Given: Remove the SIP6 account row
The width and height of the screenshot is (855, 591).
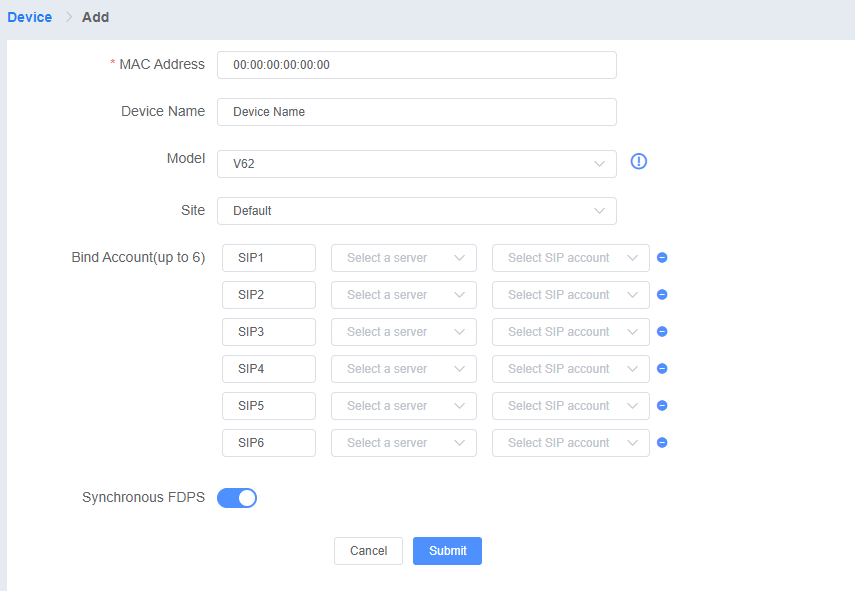Looking at the screenshot, I should [x=662, y=443].
